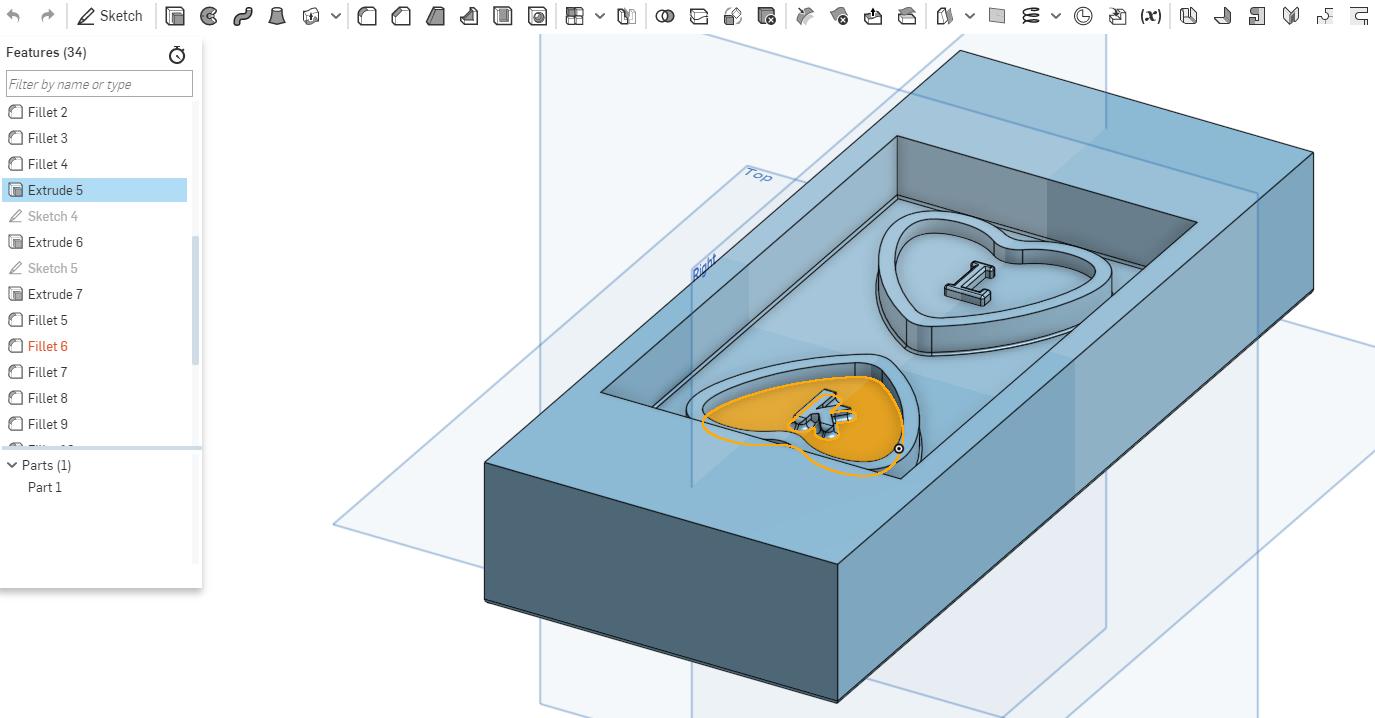Select the red errored Fillet 6 feature
Screen dimensions: 1375x718
click(x=95, y=346)
